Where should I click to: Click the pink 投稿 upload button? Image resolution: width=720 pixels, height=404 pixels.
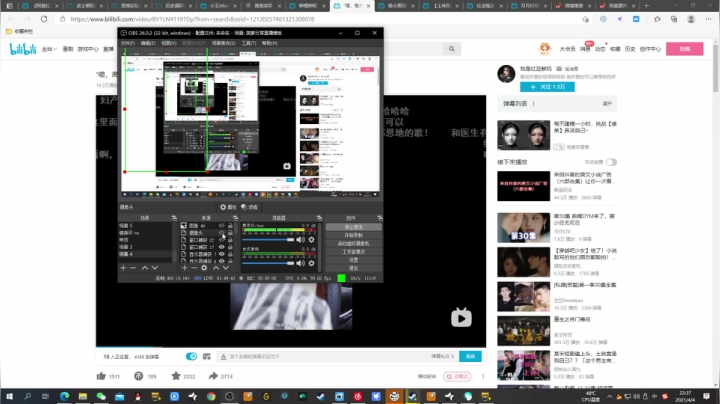(685, 49)
